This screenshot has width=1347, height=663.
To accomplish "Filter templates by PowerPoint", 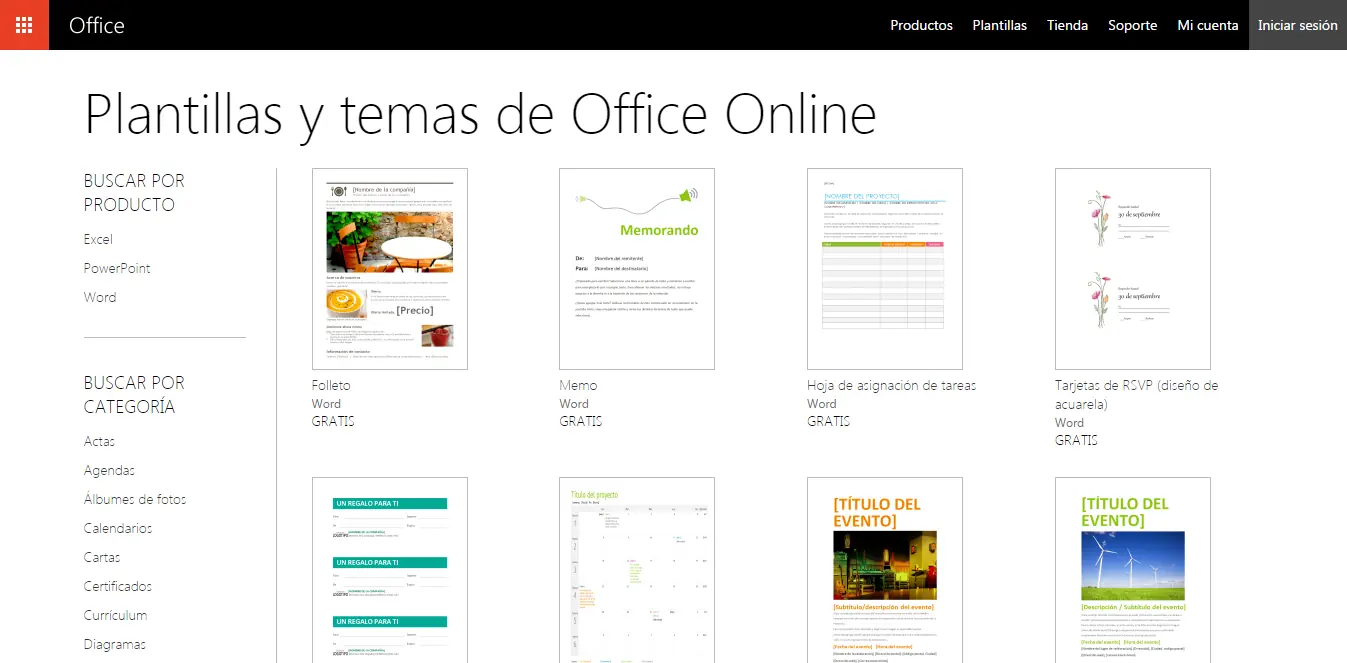I will pos(117,268).
